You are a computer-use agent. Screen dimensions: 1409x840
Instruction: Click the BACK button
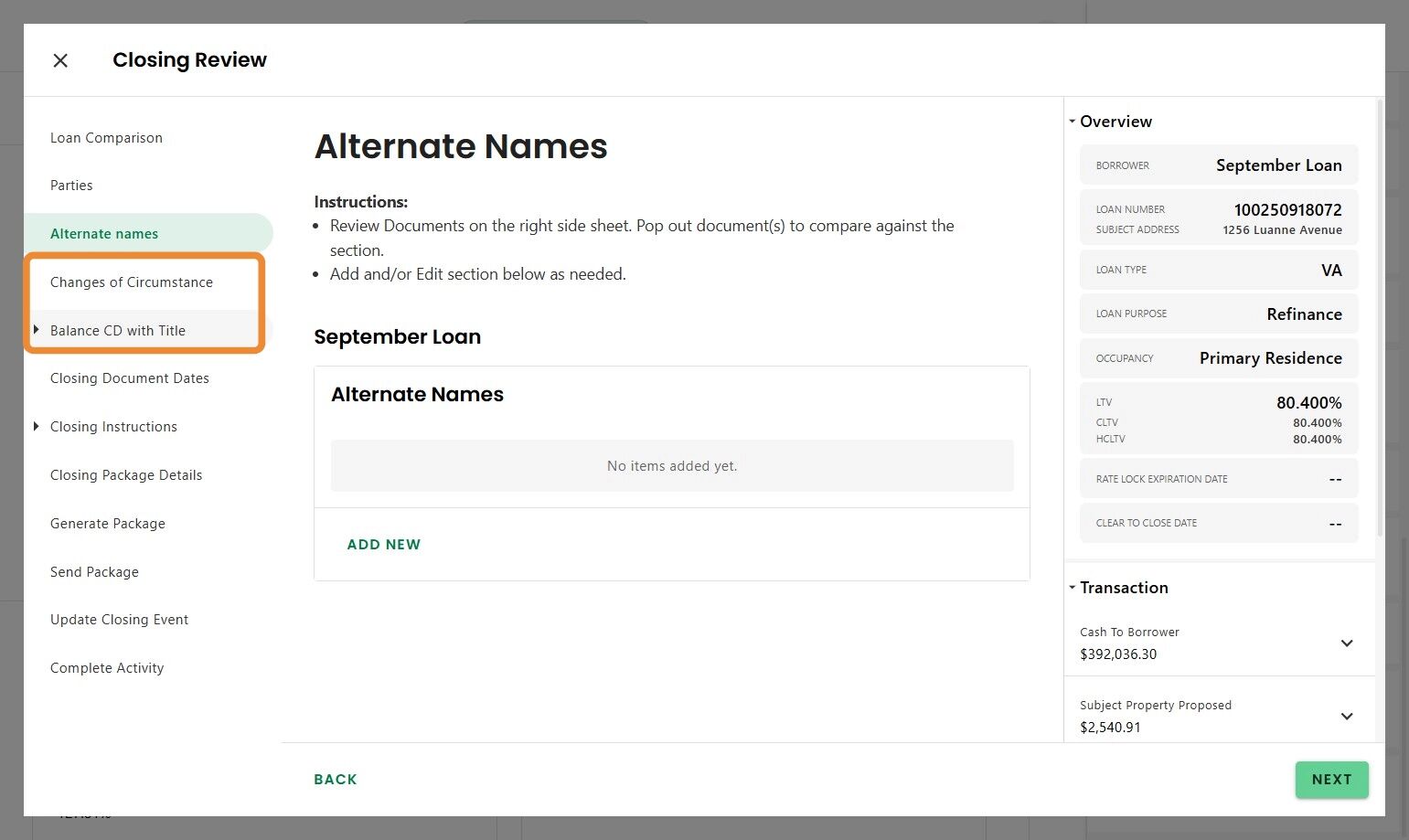336,780
